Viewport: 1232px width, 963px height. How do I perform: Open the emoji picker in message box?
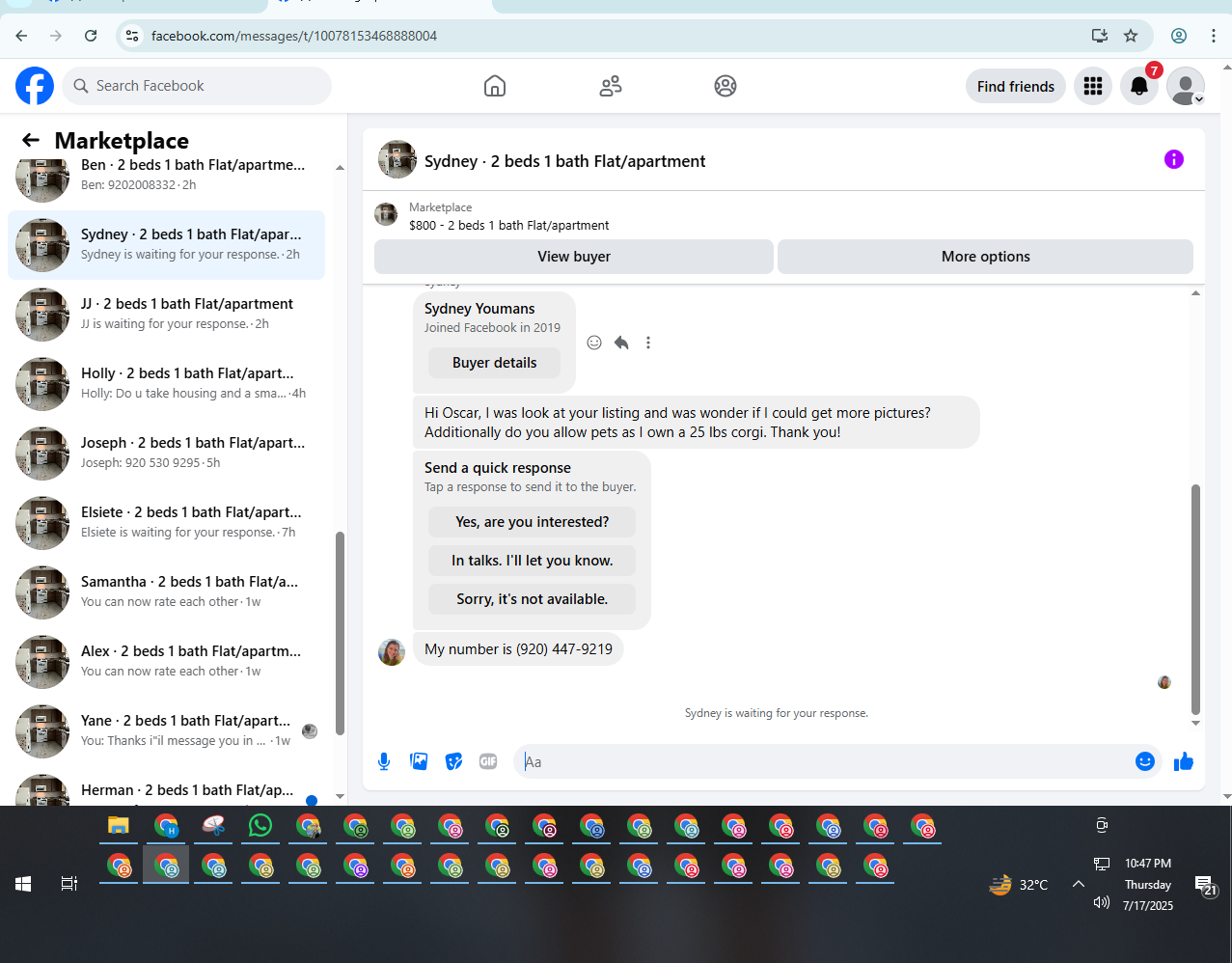(x=1145, y=761)
